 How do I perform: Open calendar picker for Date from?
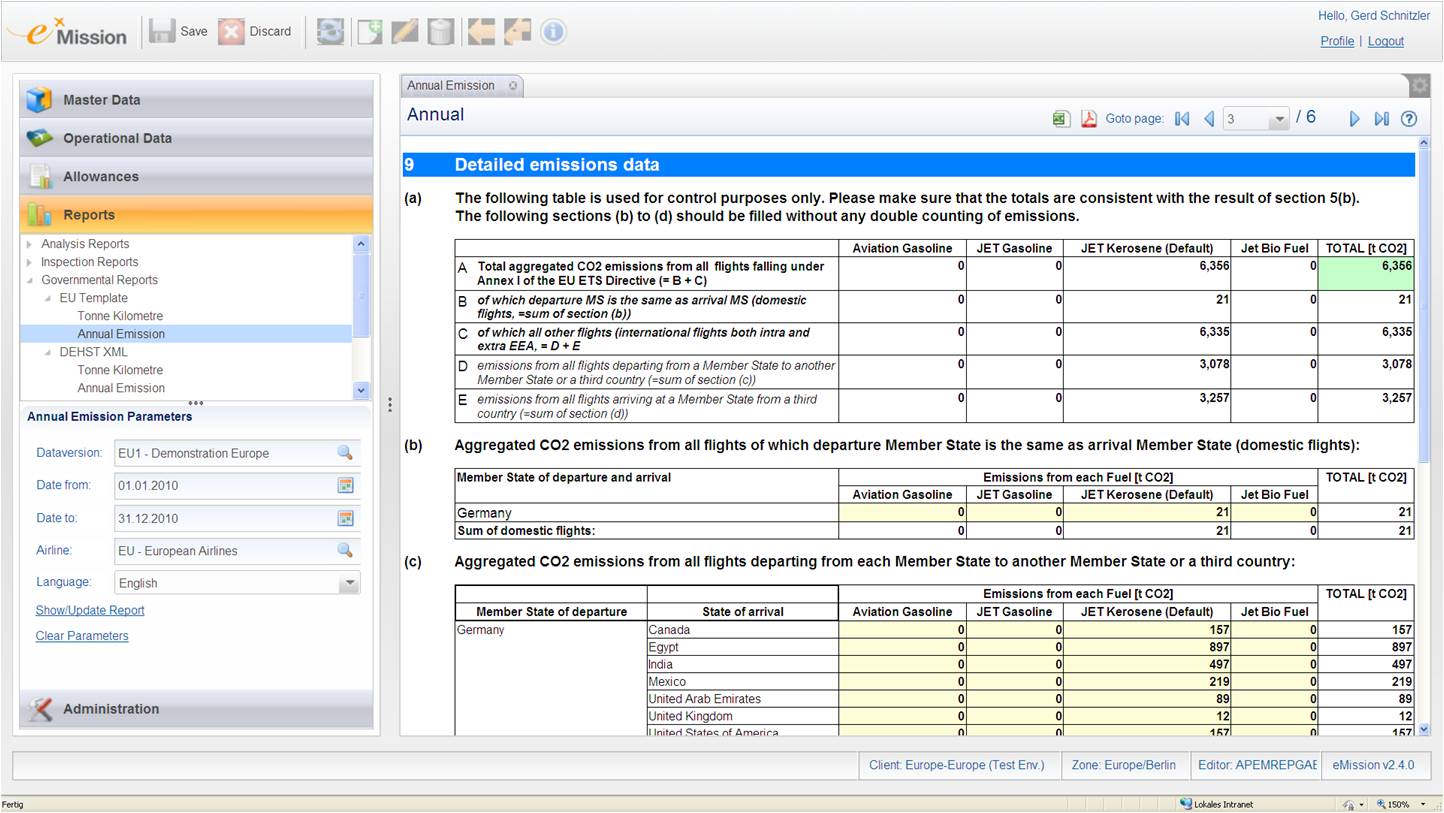(345, 486)
